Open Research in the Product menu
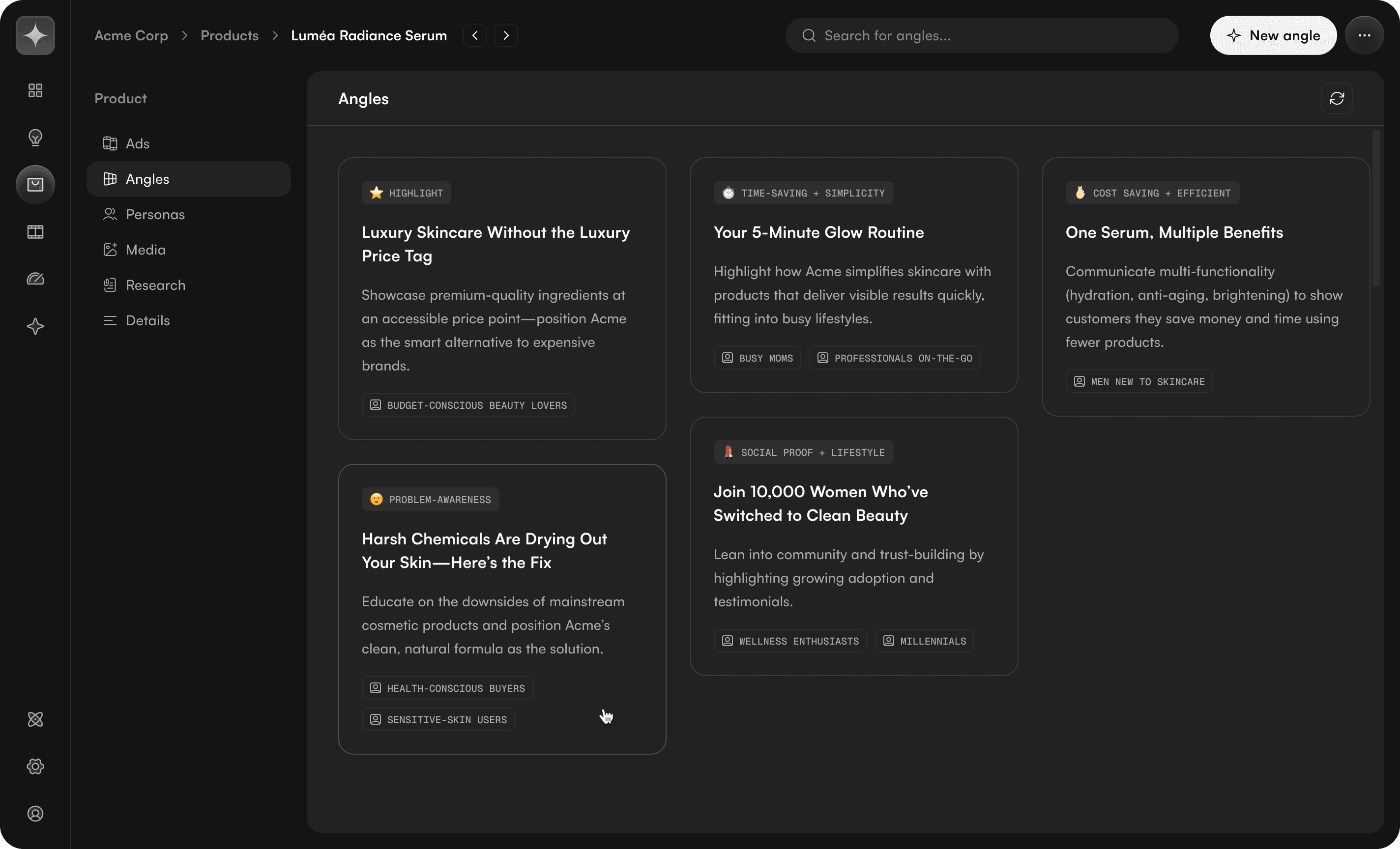This screenshot has height=849, width=1400. point(189,285)
